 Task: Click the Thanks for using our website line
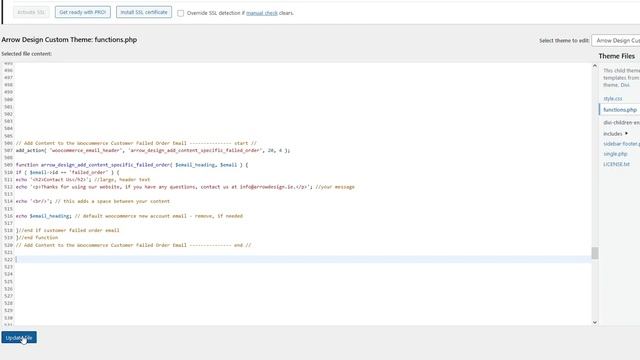pos(185,187)
